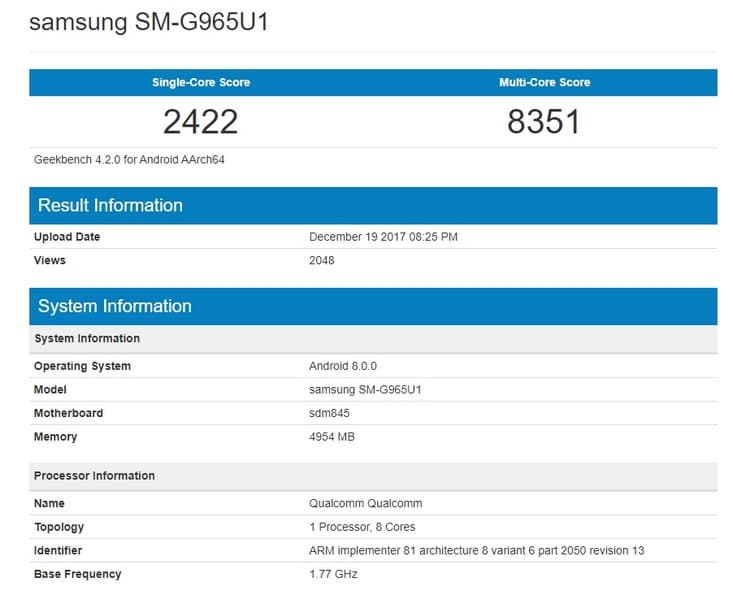The height and width of the screenshot is (600, 733).
Task: Click the Topology label
Action: [x=59, y=528]
